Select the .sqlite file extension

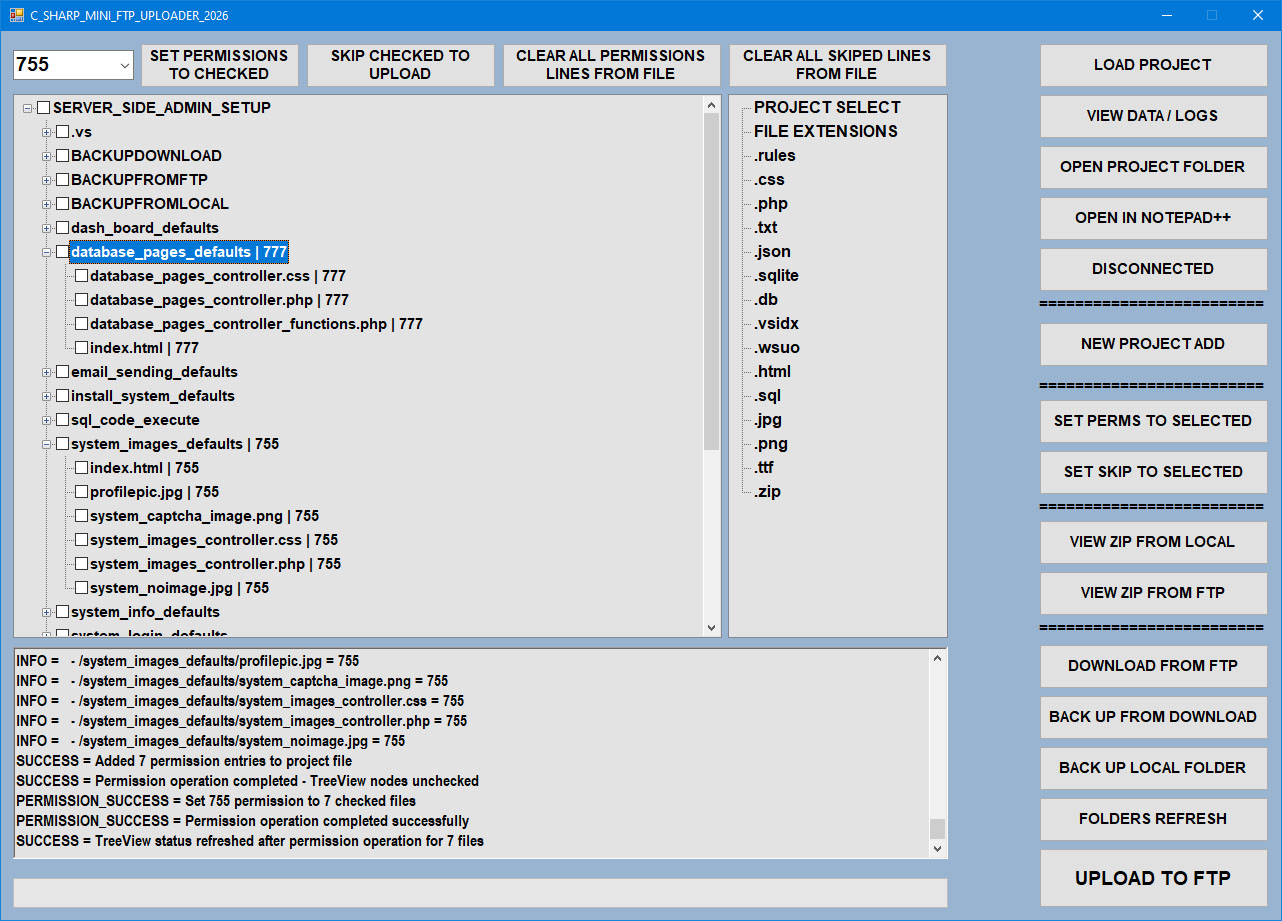click(776, 276)
